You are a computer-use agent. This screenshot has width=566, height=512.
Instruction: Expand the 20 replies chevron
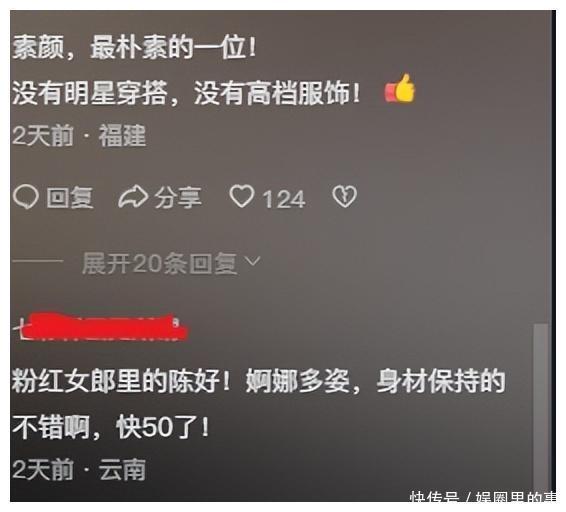(252, 261)
